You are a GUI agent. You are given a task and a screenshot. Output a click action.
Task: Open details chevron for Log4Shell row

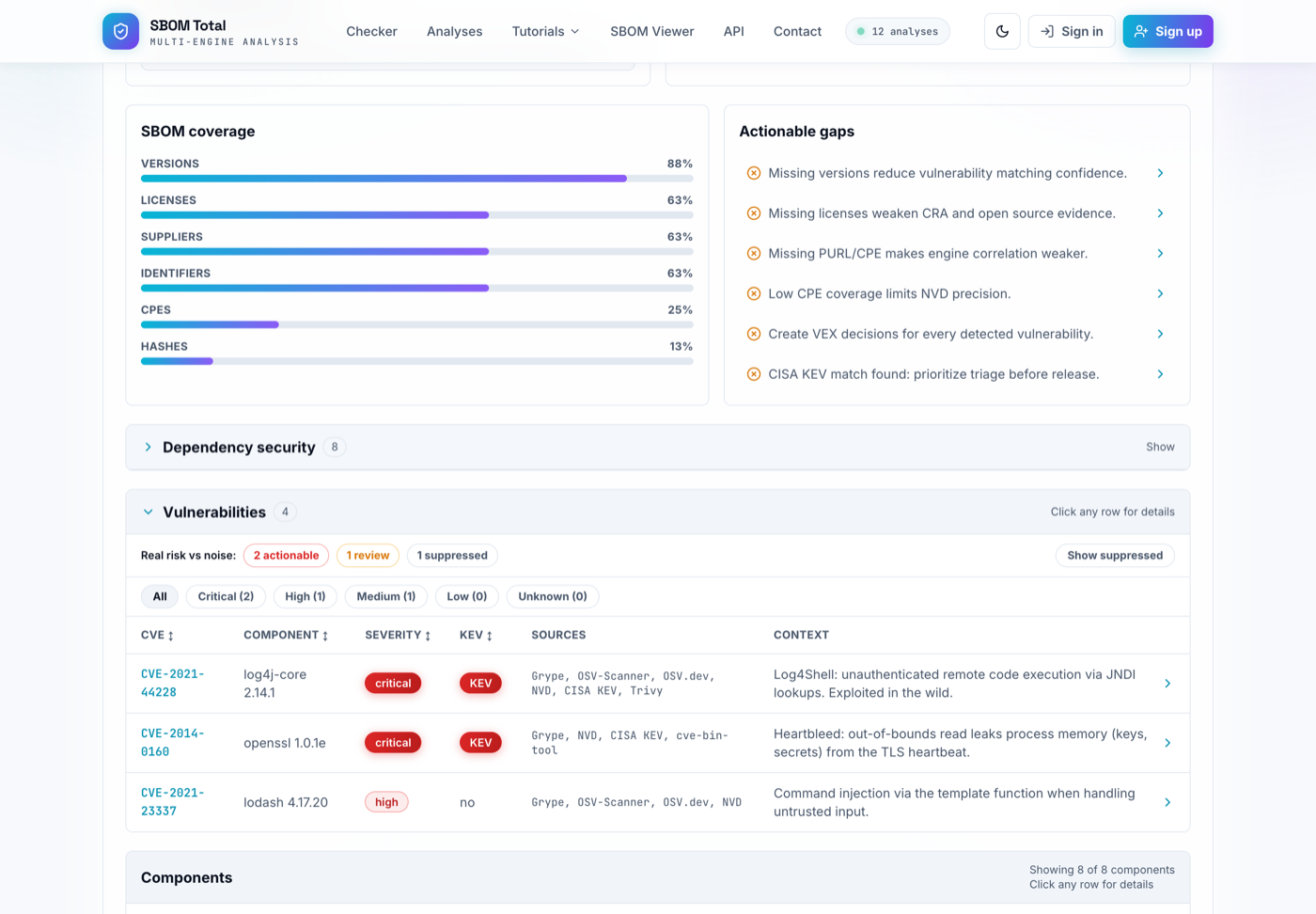coord(1167,684)
